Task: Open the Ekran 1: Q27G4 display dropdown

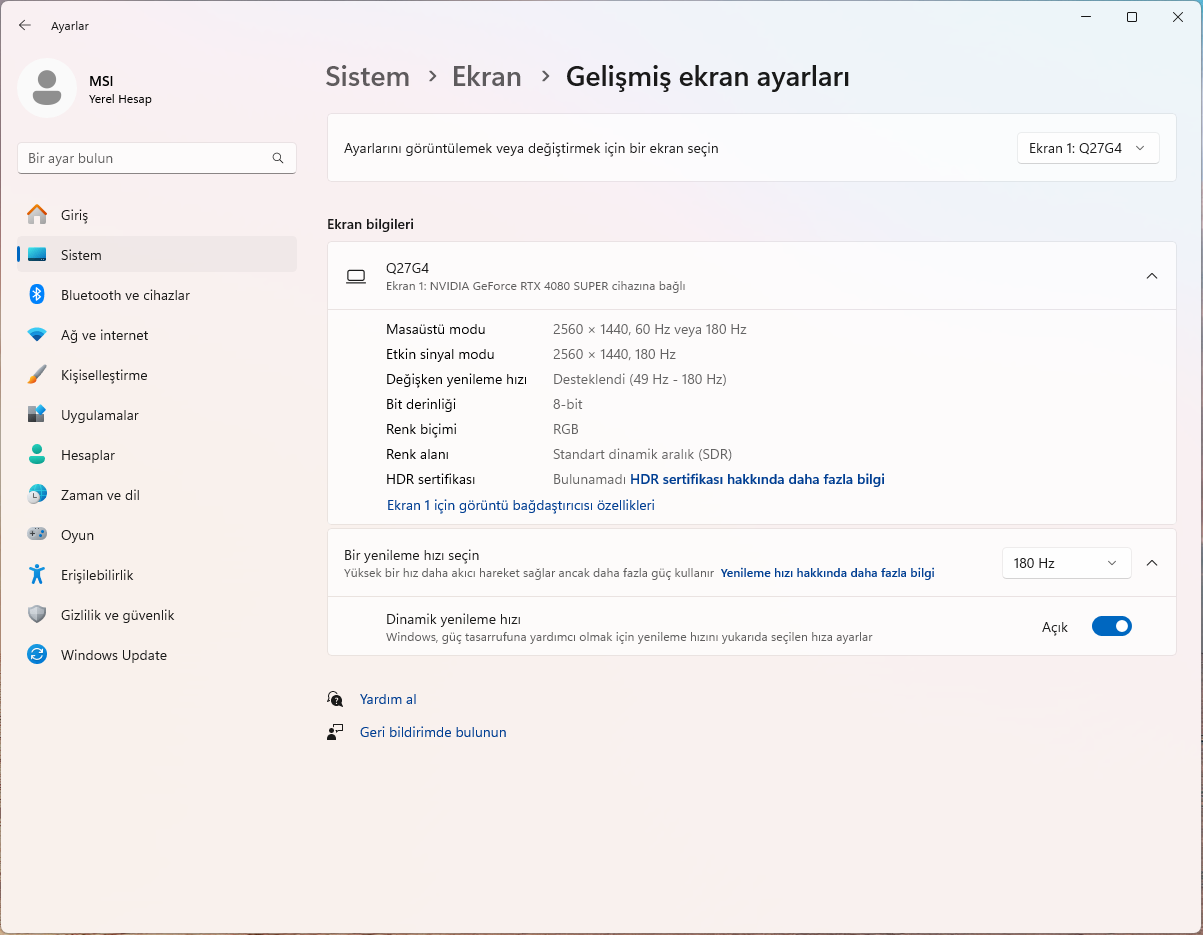Action: (1088, 148)
